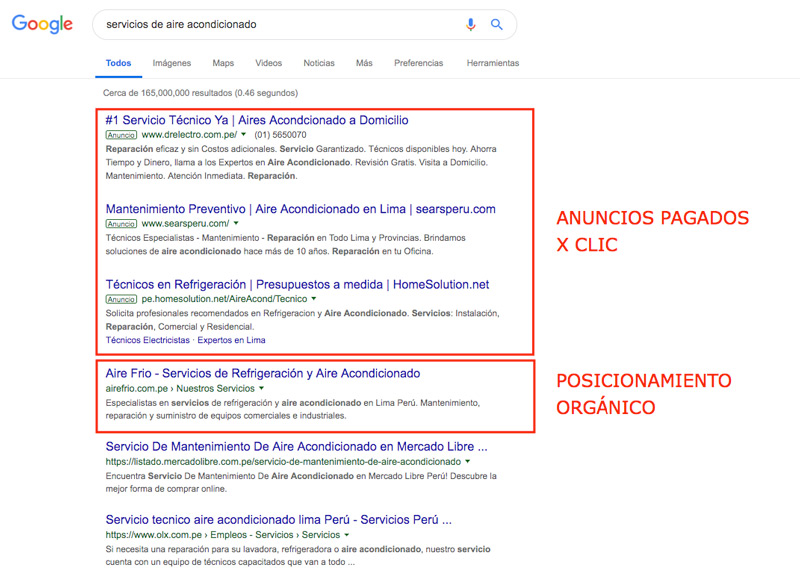Click the pe.homesolution.net/AireAcond/Tecnico URL
This screenshot has height=578, width=800.
[224, 298]
